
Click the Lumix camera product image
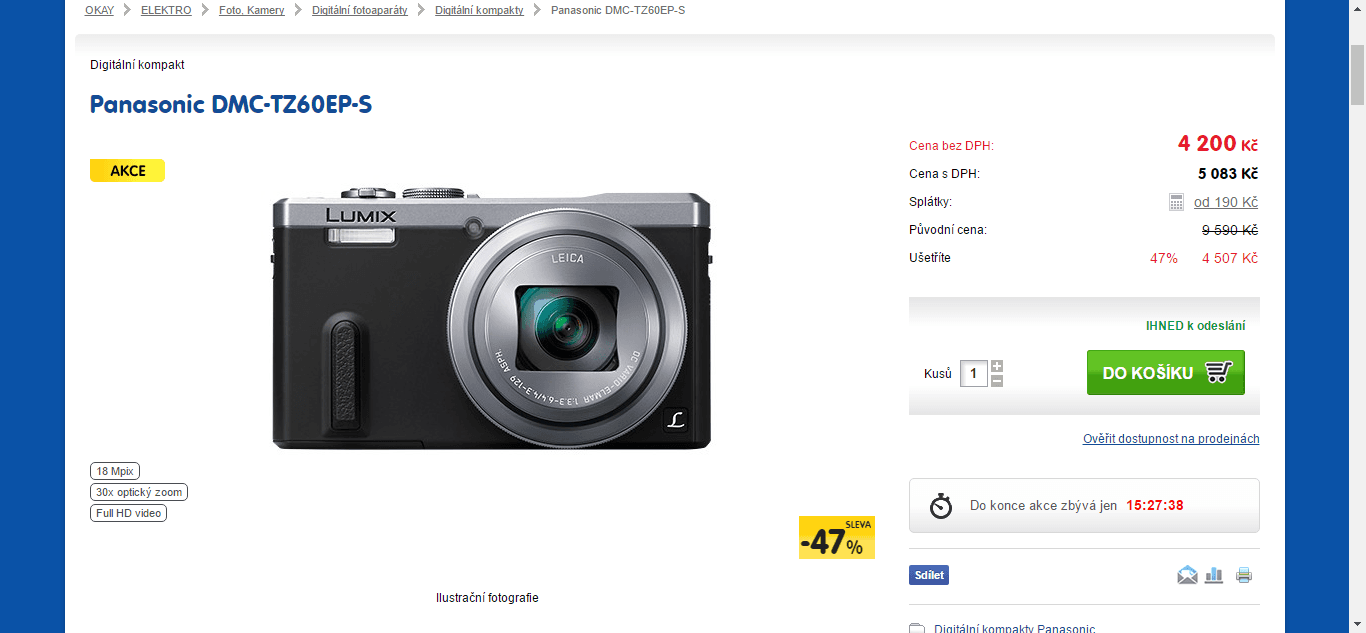point(491,318)
